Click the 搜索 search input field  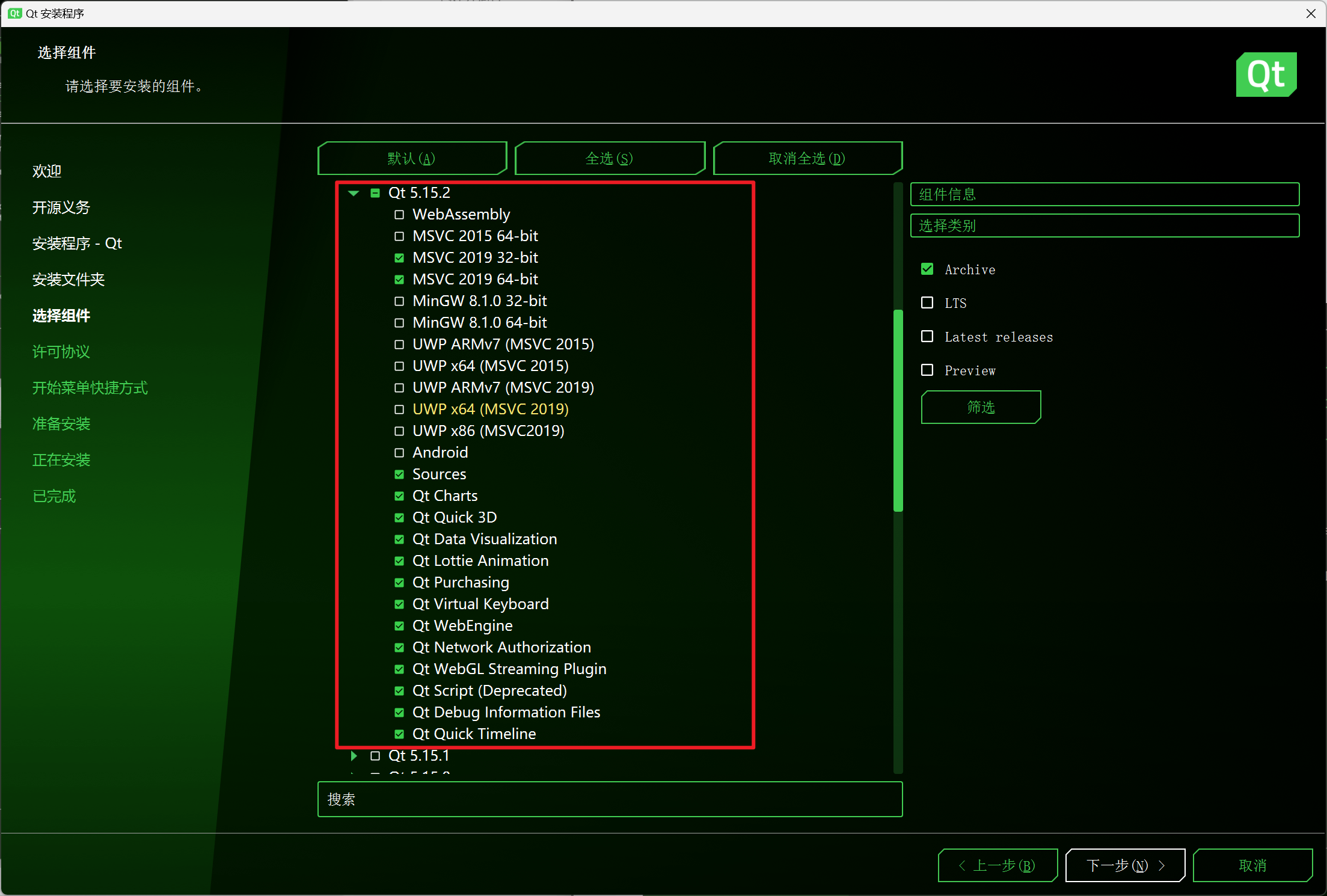pyautogui.click(x=610, y=799)
